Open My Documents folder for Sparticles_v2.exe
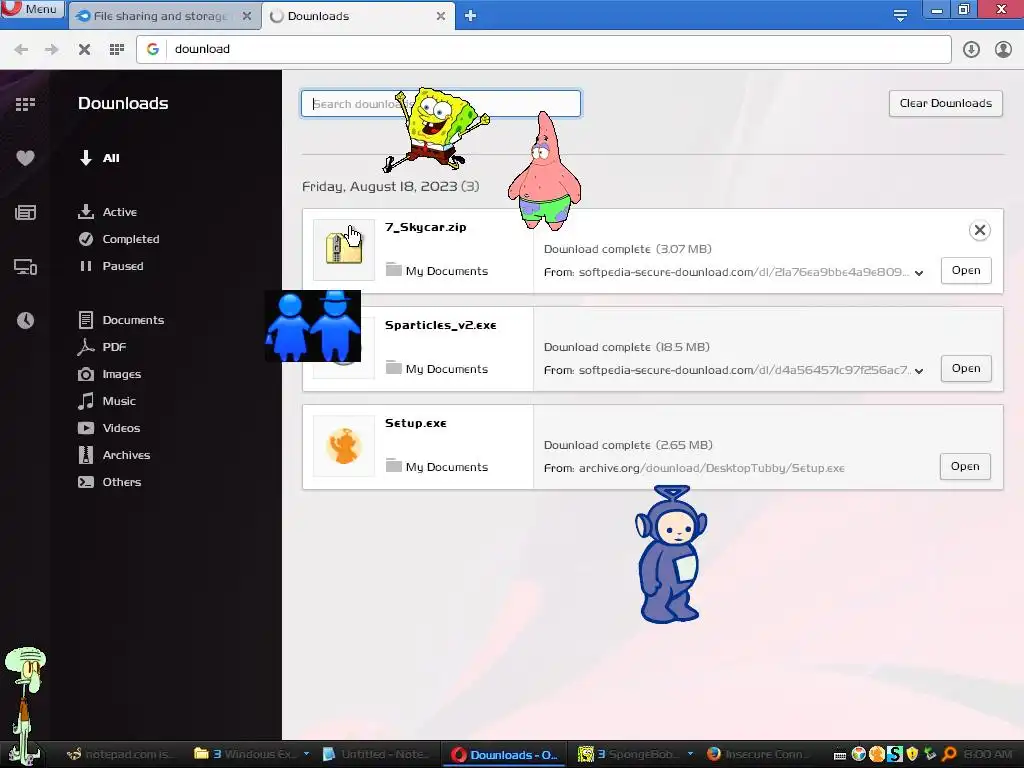 pyautogui.click(x=437, y=368)
